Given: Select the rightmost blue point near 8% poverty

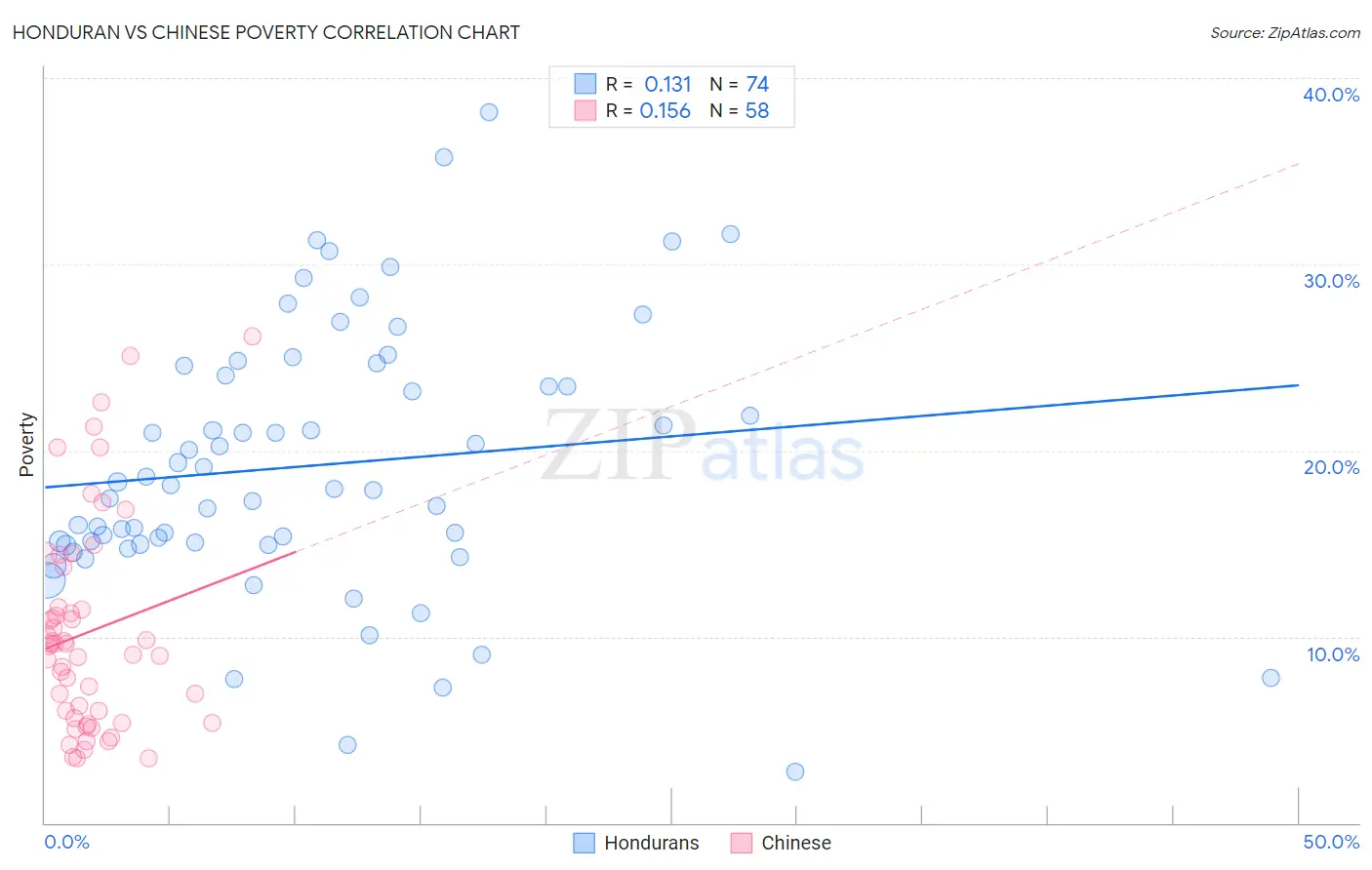Looking at the screenshot, I should click(x=1271, y=678).
